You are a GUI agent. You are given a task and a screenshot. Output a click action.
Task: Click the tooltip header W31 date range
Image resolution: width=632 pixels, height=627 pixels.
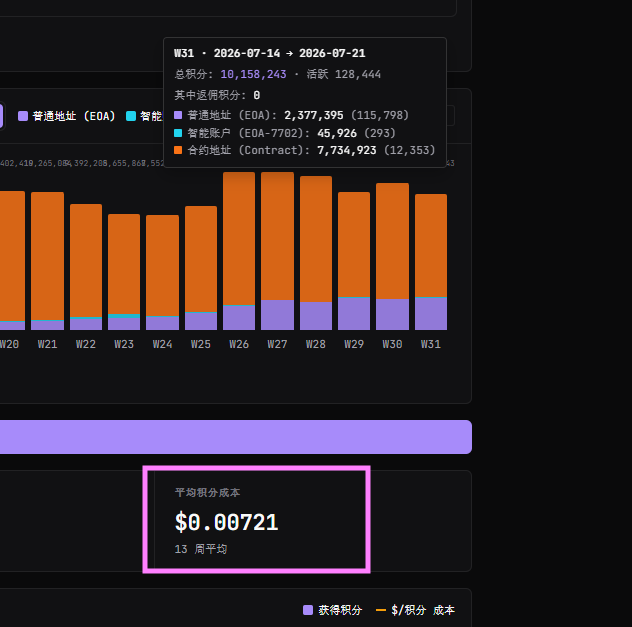tap(270, 53)
